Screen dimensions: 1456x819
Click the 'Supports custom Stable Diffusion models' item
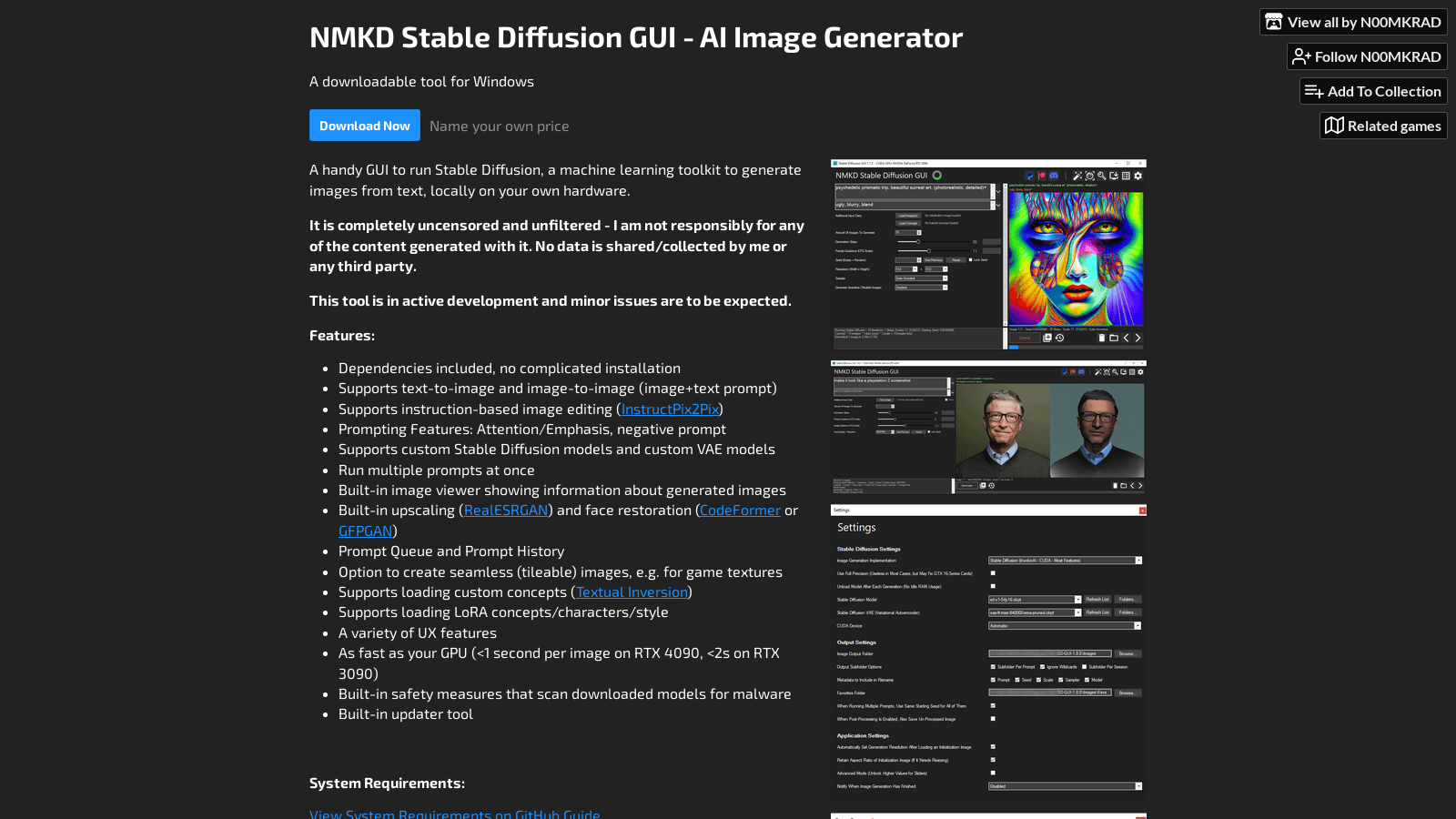point(557,450)
